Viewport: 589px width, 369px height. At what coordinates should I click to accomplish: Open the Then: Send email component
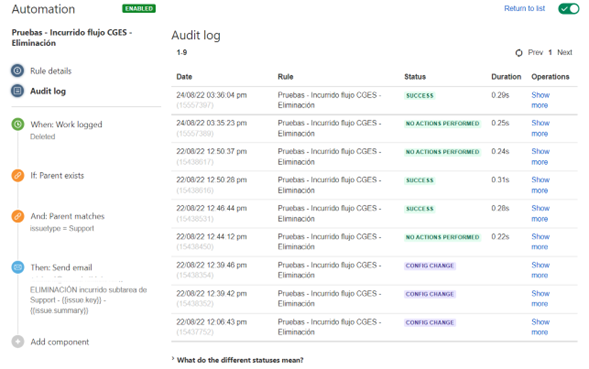[x=61, y=268]
